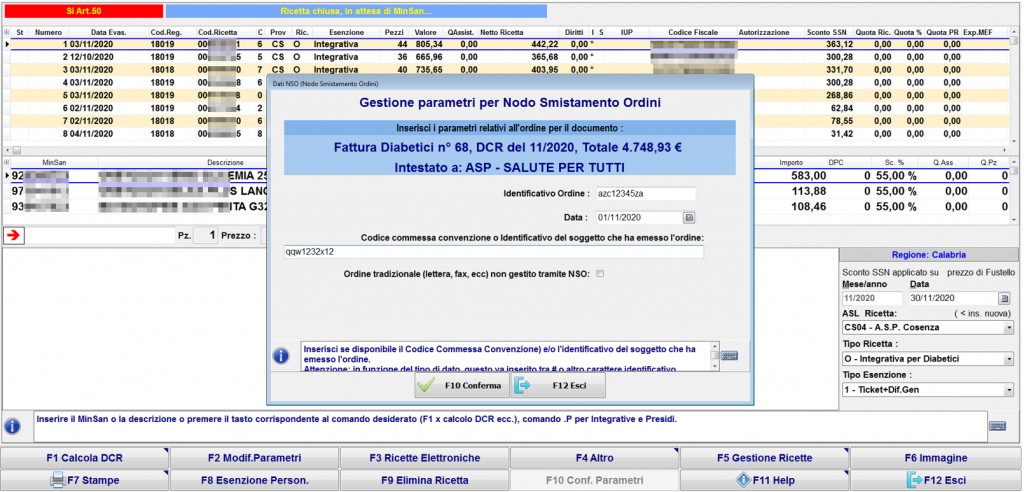Open the Tipo Ricetta dropdown list
Image resolution: width=1024 pixels, height=492 pixels.
1008,359
